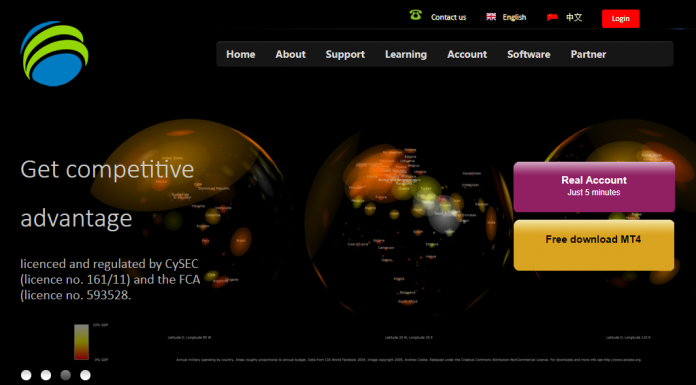This screenshot has height=385, width=696.
Task: Switch language to 中文
Action: [x=574, y=17]
